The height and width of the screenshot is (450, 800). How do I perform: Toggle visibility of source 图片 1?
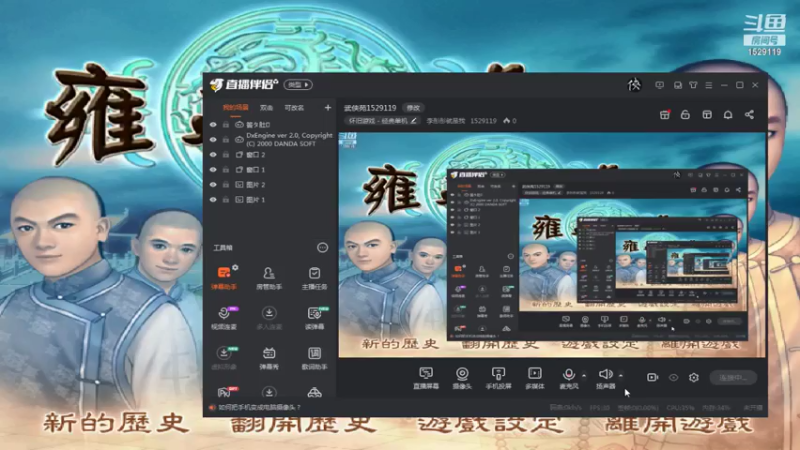point(213,200)
